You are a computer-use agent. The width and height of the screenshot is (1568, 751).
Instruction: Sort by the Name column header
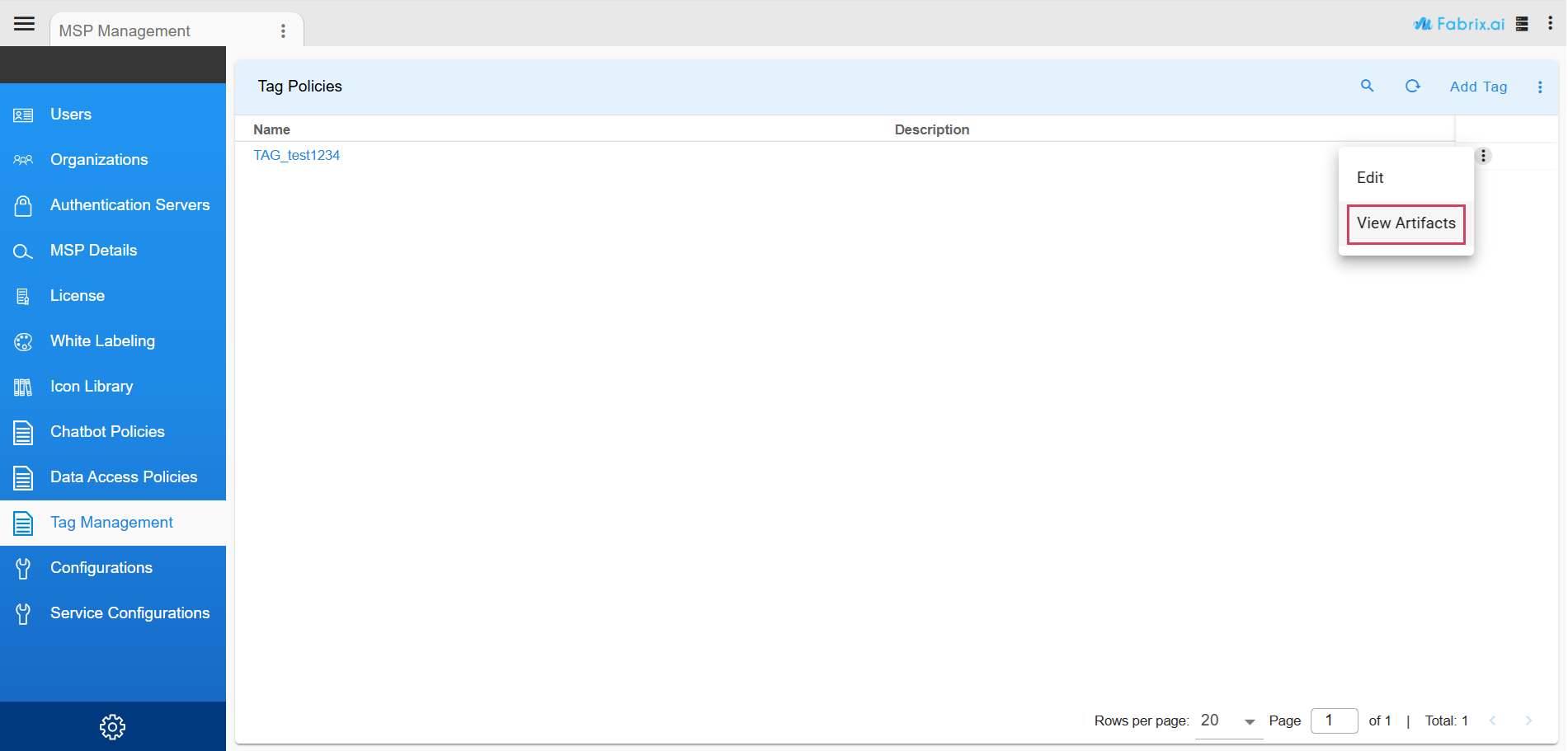[x=271, y=129]
